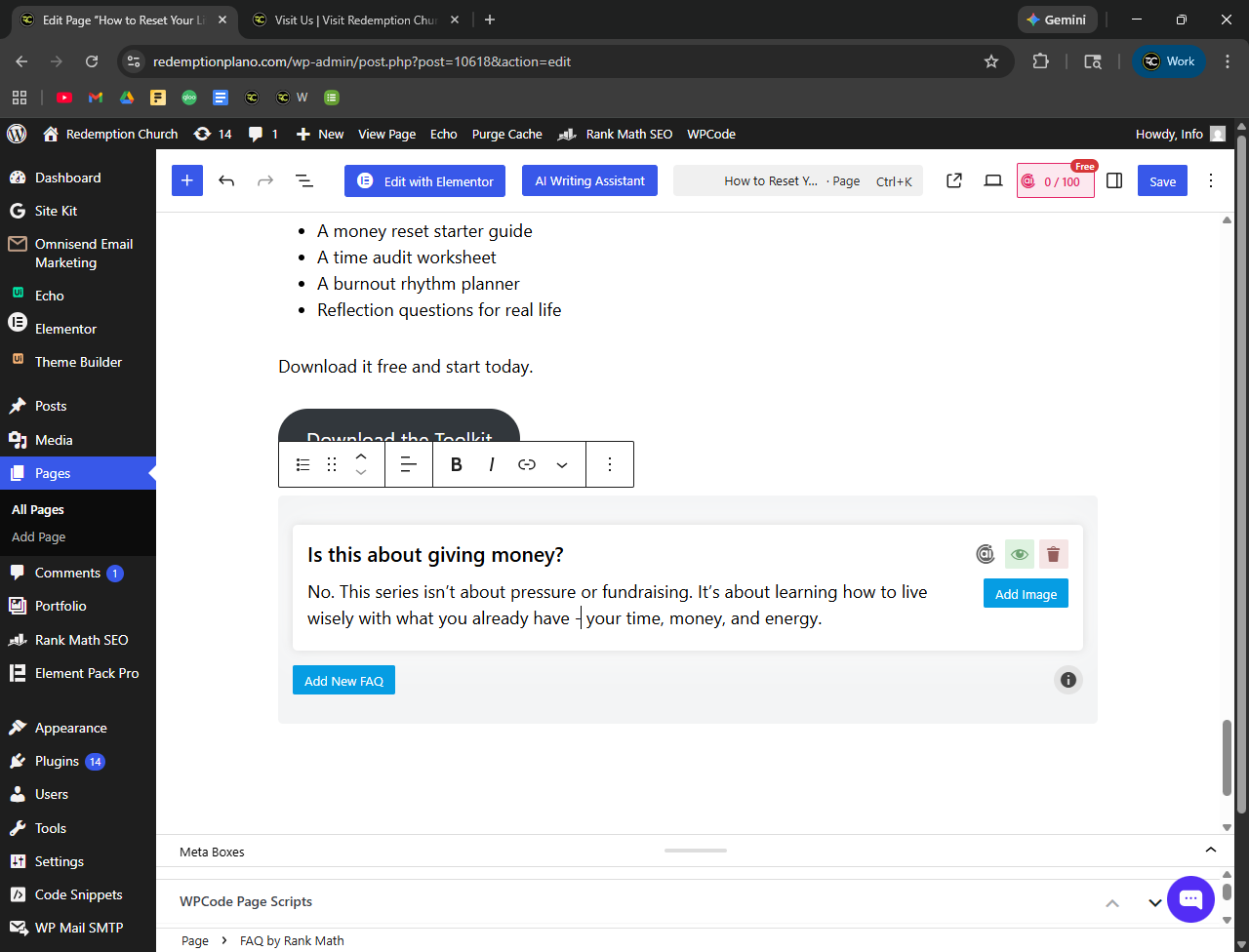Open Rank Math SEO score indicator
Viewport: 1249px width, 952px height.
click(1055, 181)
